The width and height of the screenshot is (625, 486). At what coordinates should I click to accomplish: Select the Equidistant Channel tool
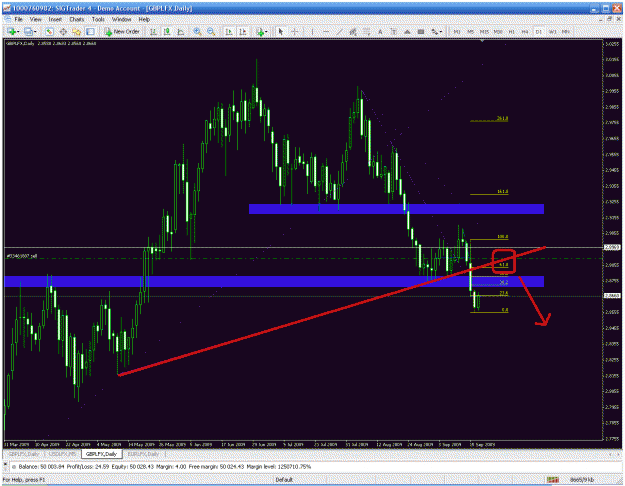point(353,32)
